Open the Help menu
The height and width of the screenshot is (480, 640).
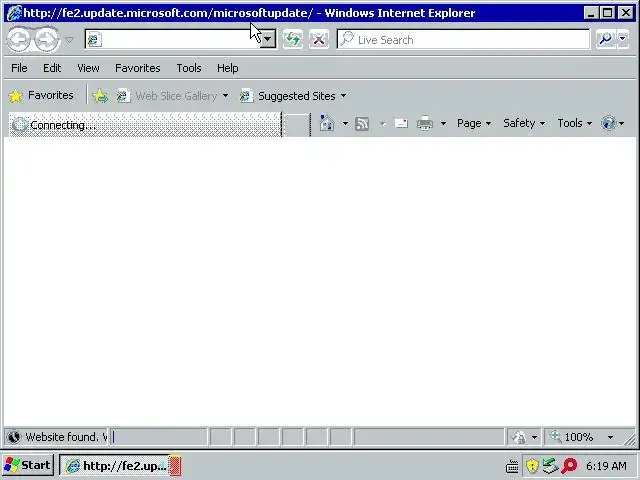227,68
